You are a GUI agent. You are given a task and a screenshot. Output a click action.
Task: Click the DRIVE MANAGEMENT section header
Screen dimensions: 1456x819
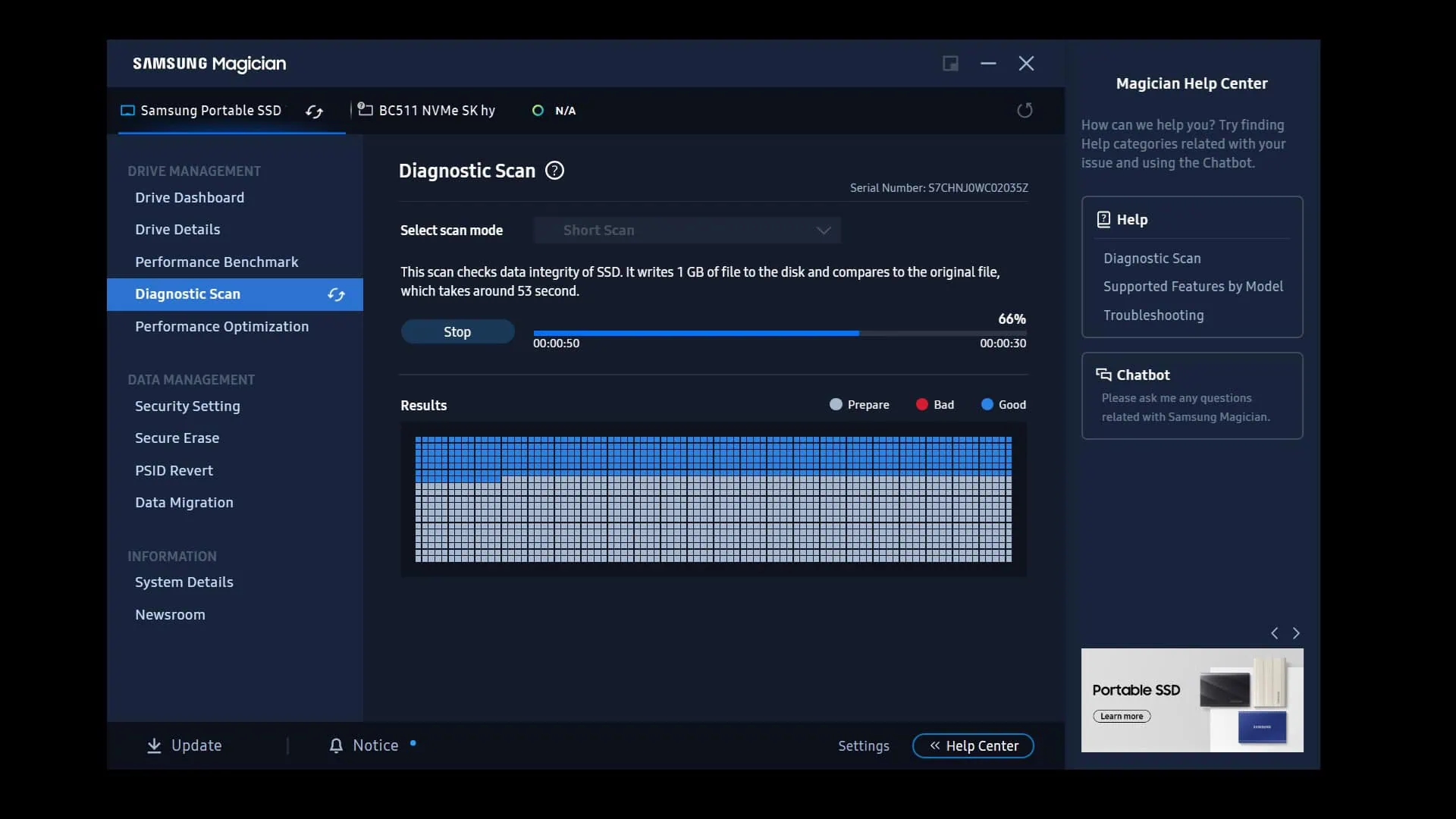pos(194,171)
